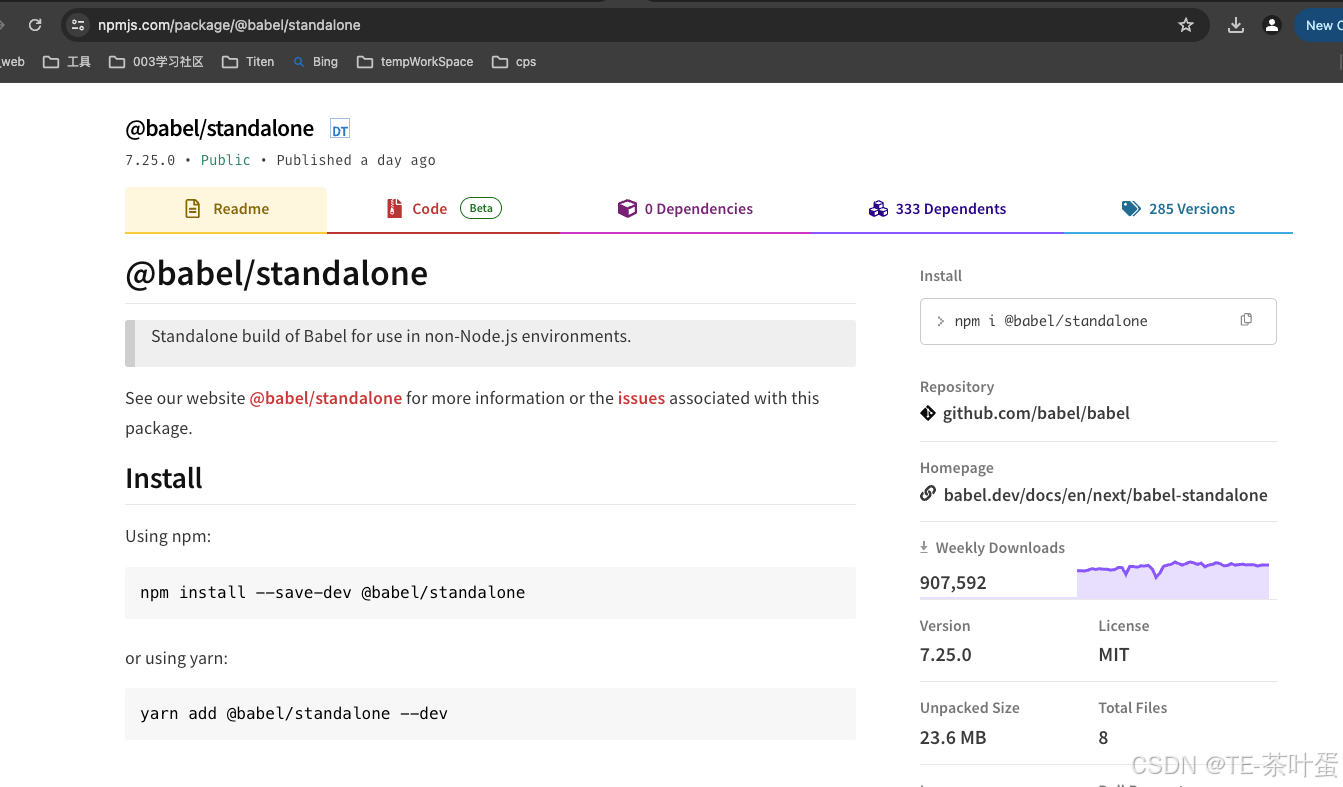1343x787 pixels.
Task: Click the 7.25.0 value under Version
Action: tap(945, 655)
